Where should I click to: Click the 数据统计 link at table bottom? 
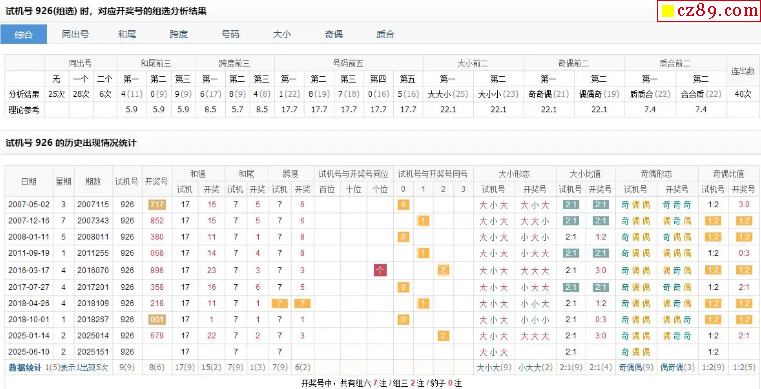tap(25, 368)
